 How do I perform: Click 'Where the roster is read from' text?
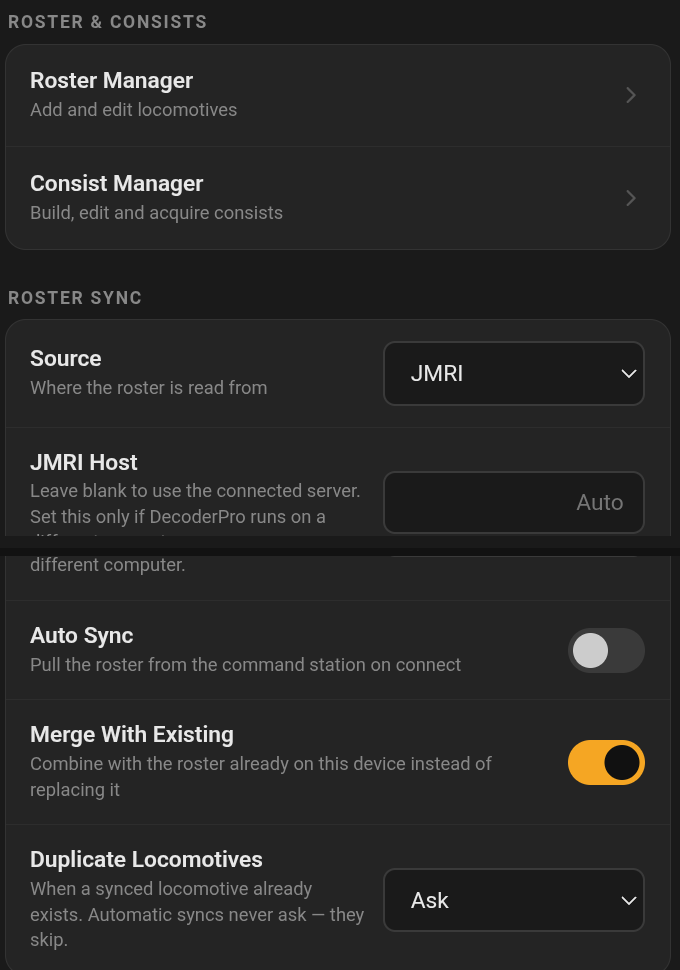[148, 388]
